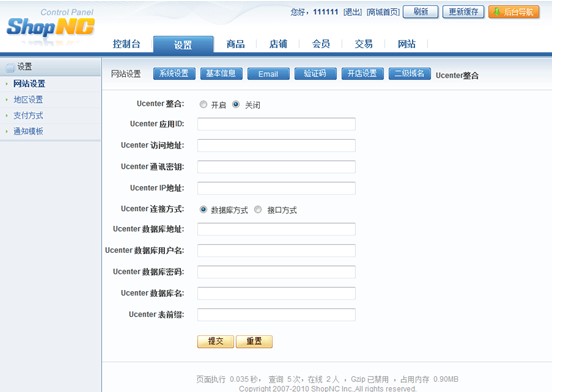Choose the 数据库方式 connection radio

point(203,209)
